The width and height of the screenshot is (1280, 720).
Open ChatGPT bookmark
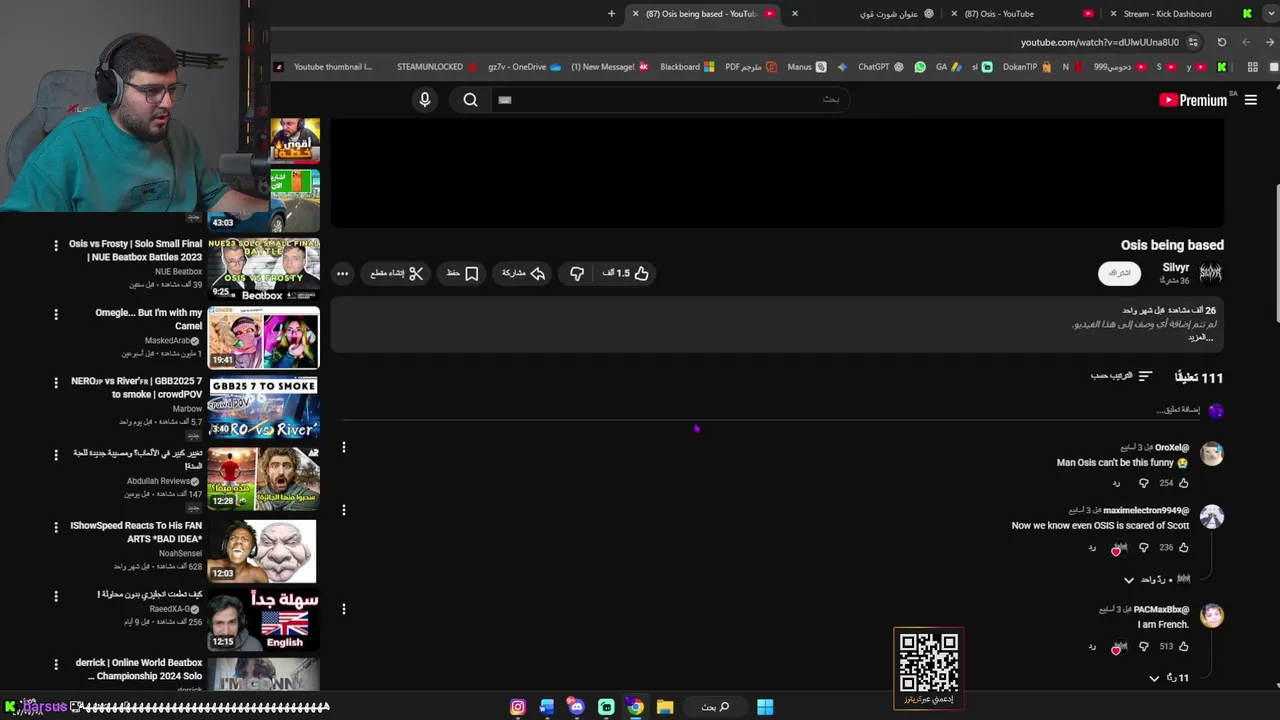click(880, 67)
